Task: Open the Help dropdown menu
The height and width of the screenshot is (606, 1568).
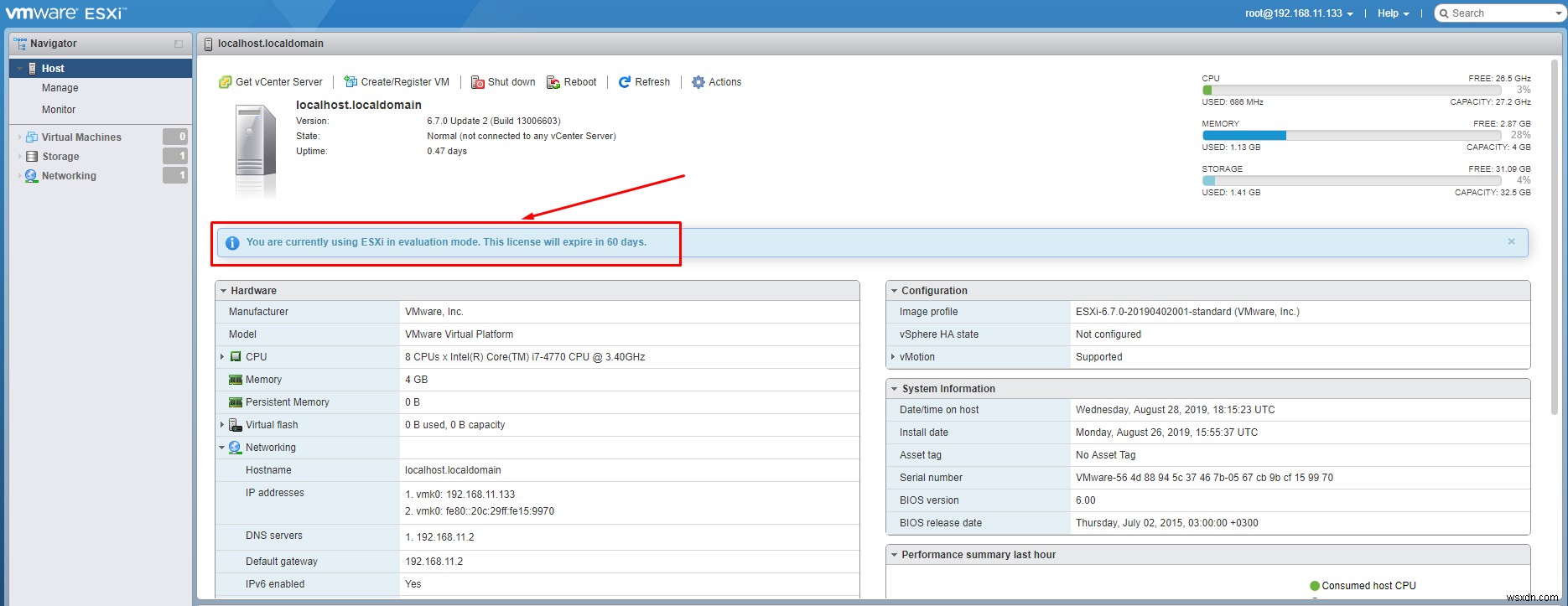Action: [1393, 13]
